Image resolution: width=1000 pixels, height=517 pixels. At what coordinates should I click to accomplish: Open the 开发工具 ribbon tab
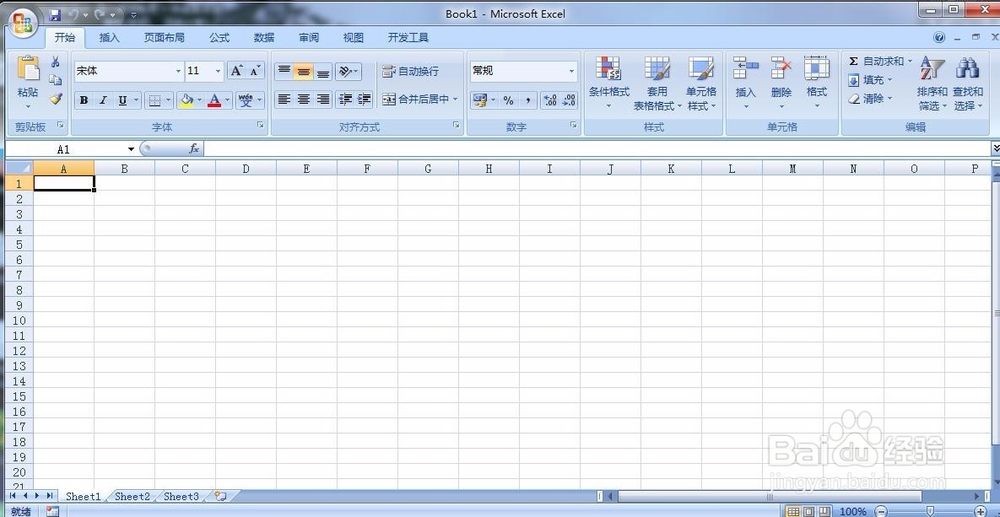pyautogui.click(x=408, y=38)
